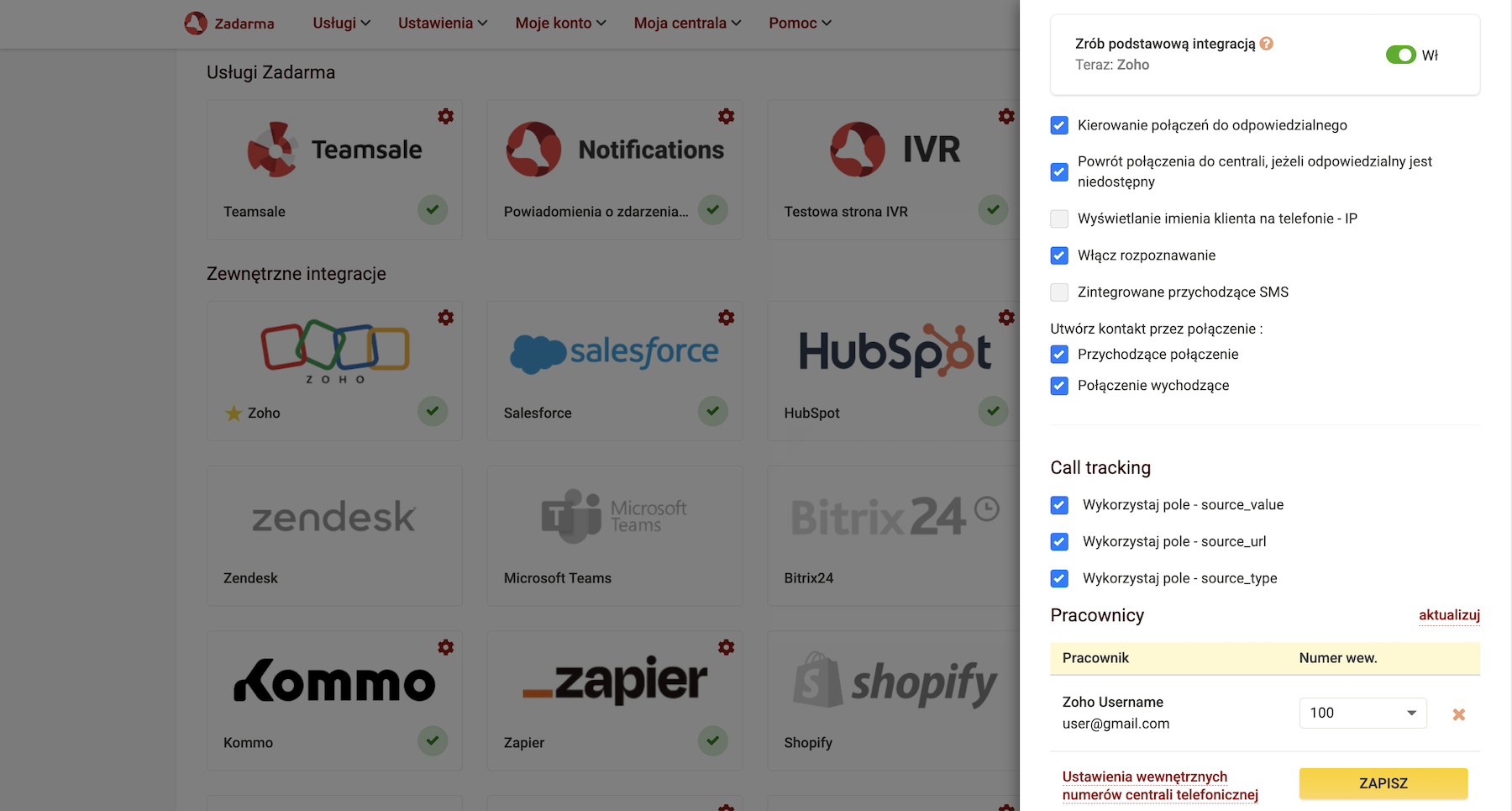Open Notifications card gear icon
This screenshot has width=1512, height=811.
point(727,116)
